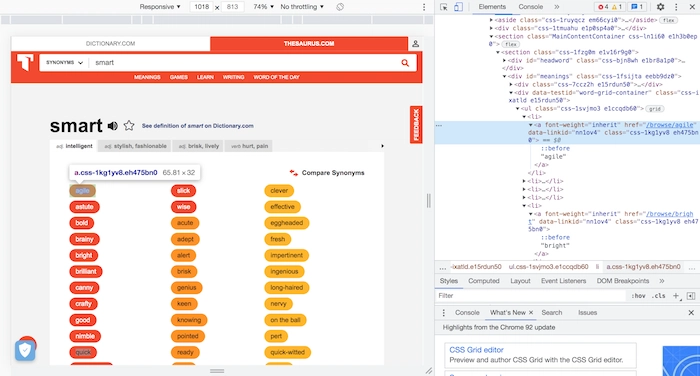Click the grid badge on ul node
This screenshot has height=376, width=700.
coord(655,109)
